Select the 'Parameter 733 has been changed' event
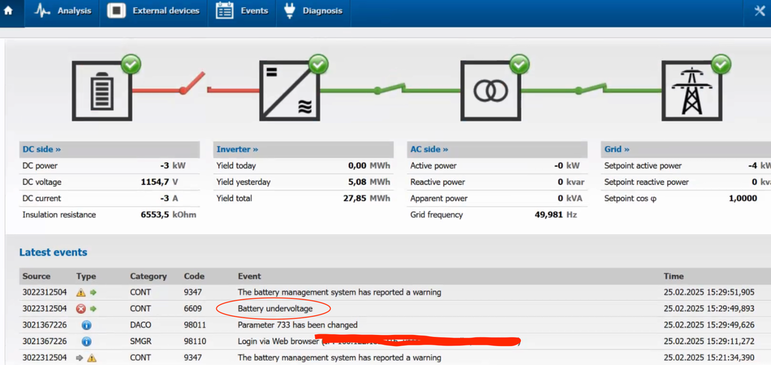This screenshot has height=365, width=771. [x=297, y=325]
